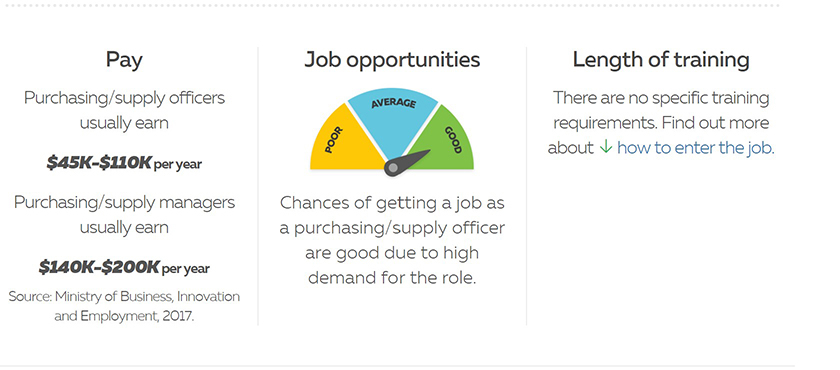Click 'Purchasing/supply officers usually earn' text
840x370 pixels.
click(124, 110)
